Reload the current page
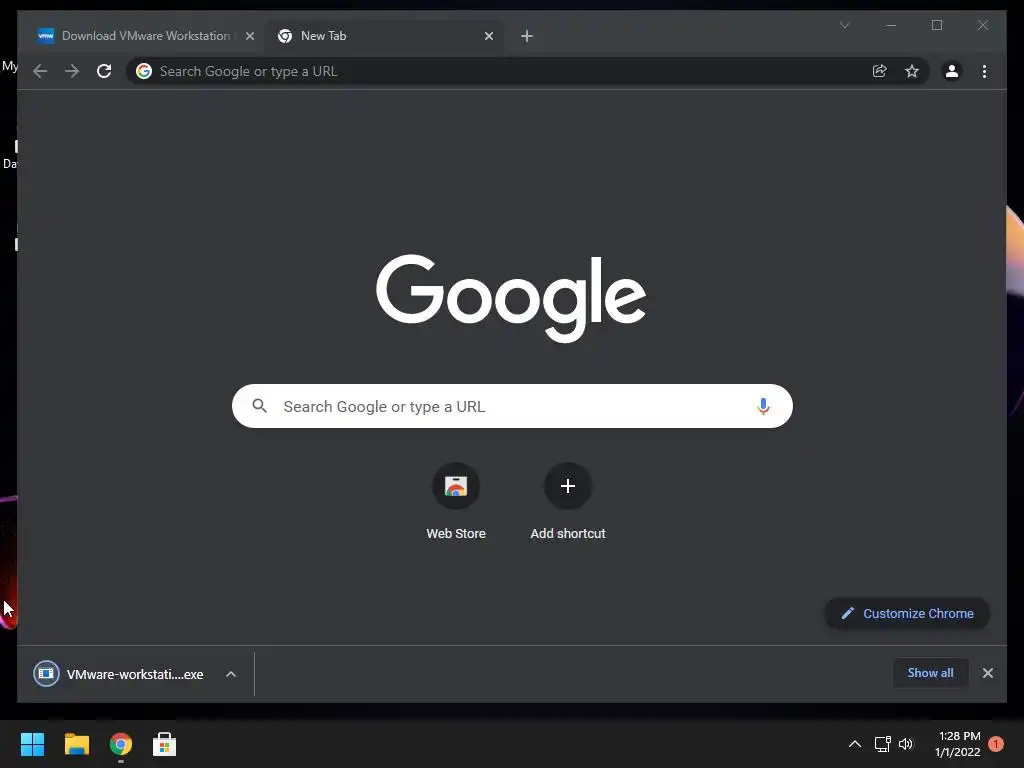 tap(104, 71)
